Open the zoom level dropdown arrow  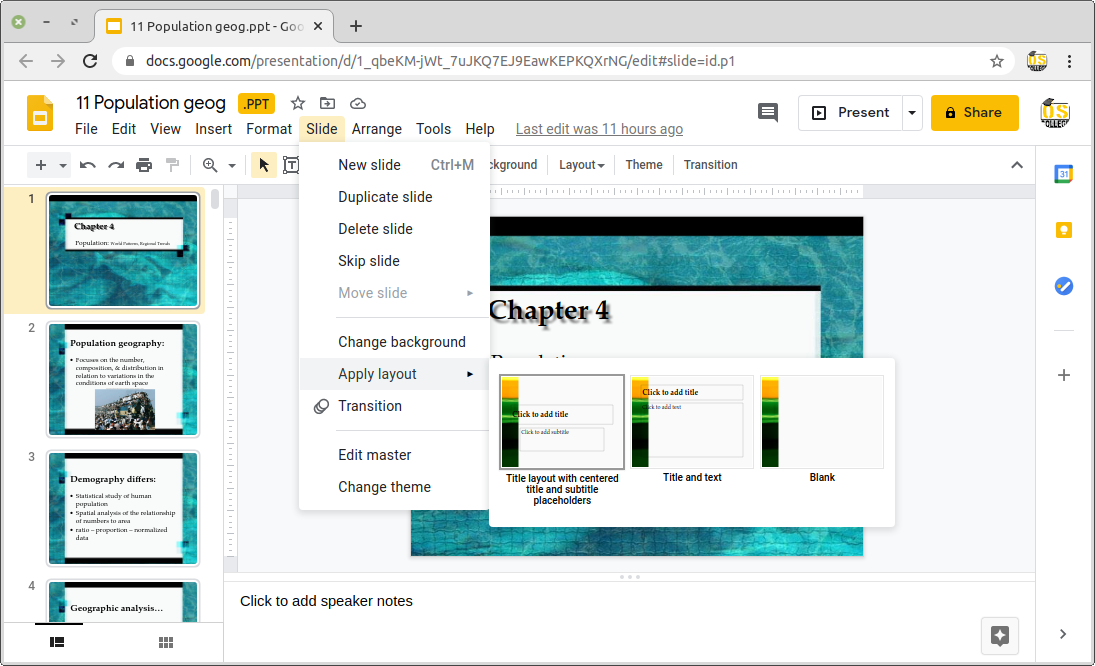(232, 165)
